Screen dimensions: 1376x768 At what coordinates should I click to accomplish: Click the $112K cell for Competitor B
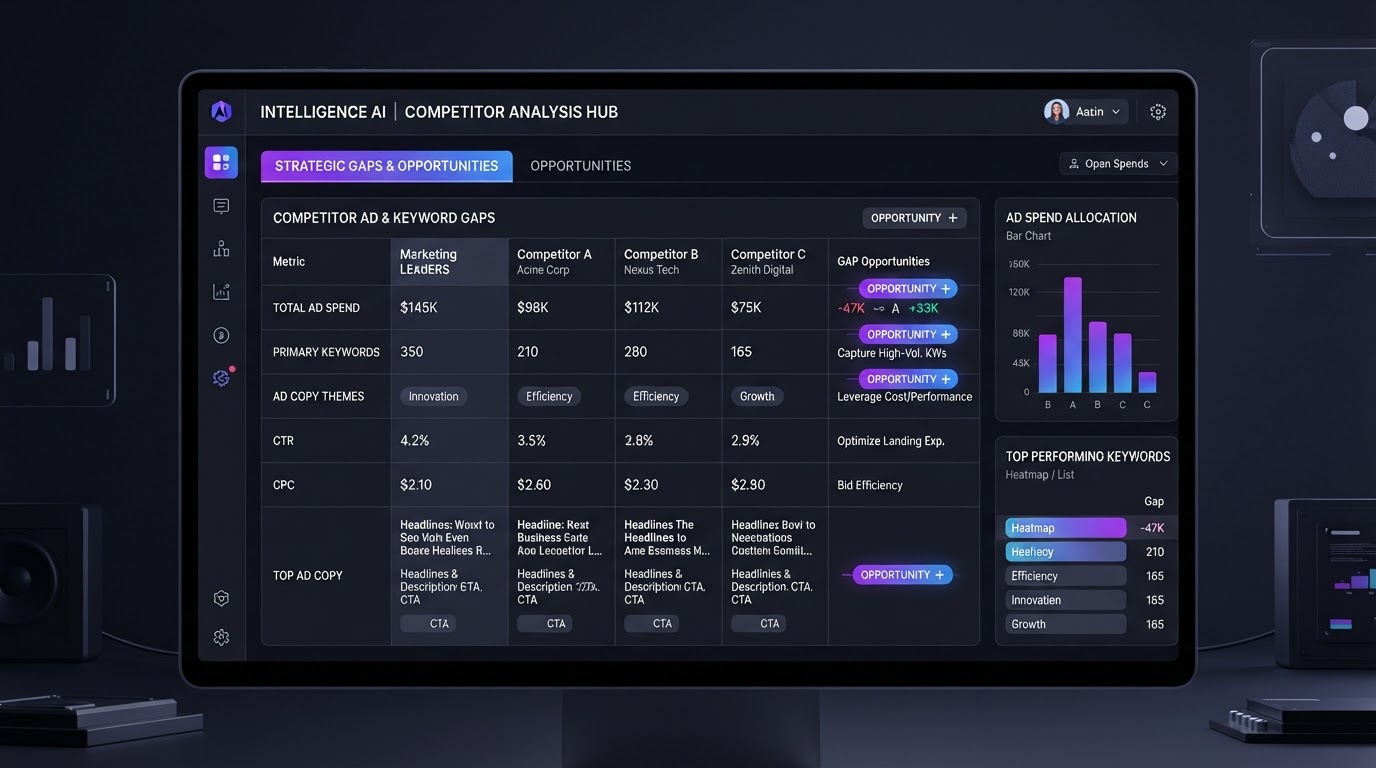click(642, 308)
